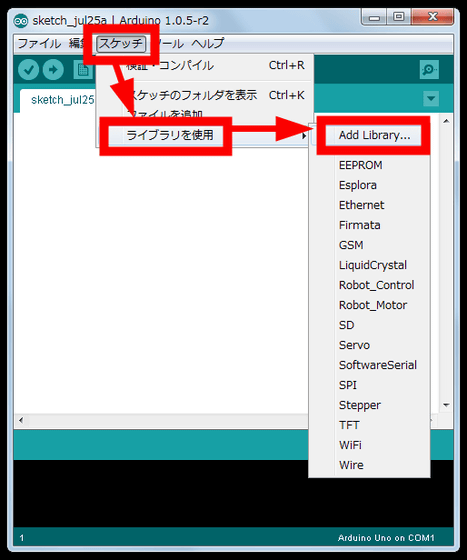Open the ヘルプ menu
Image resolution: width=467 pixels, height=560 pixels.
point(207,44)
